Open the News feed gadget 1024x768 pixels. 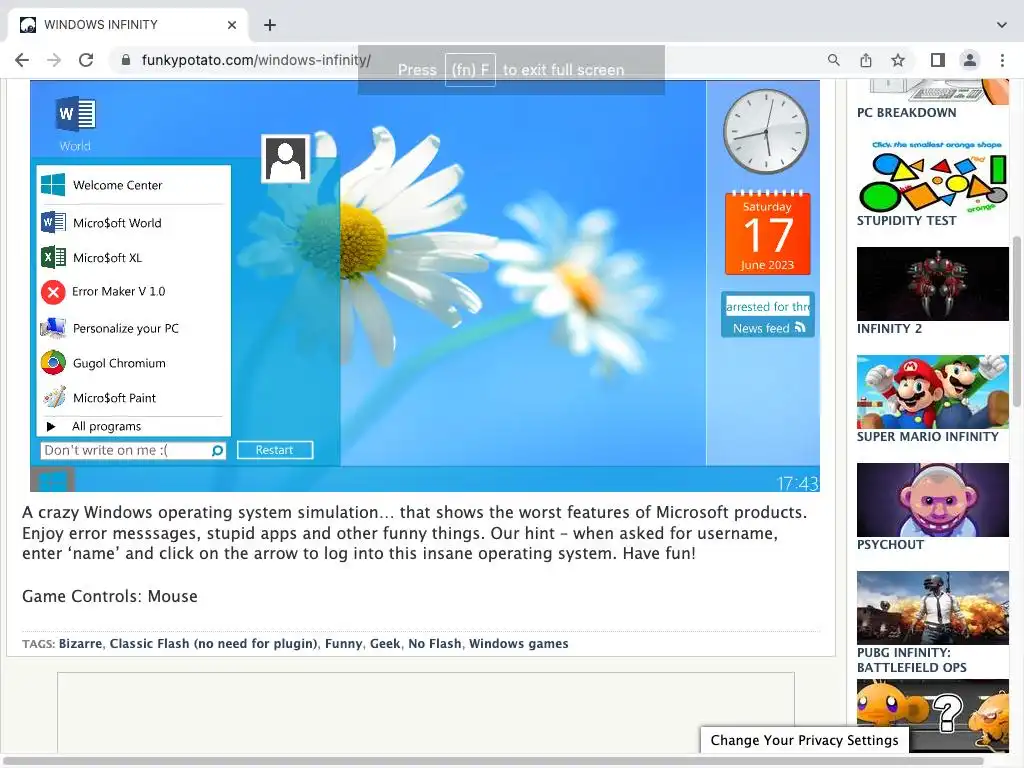click(768, 315)
